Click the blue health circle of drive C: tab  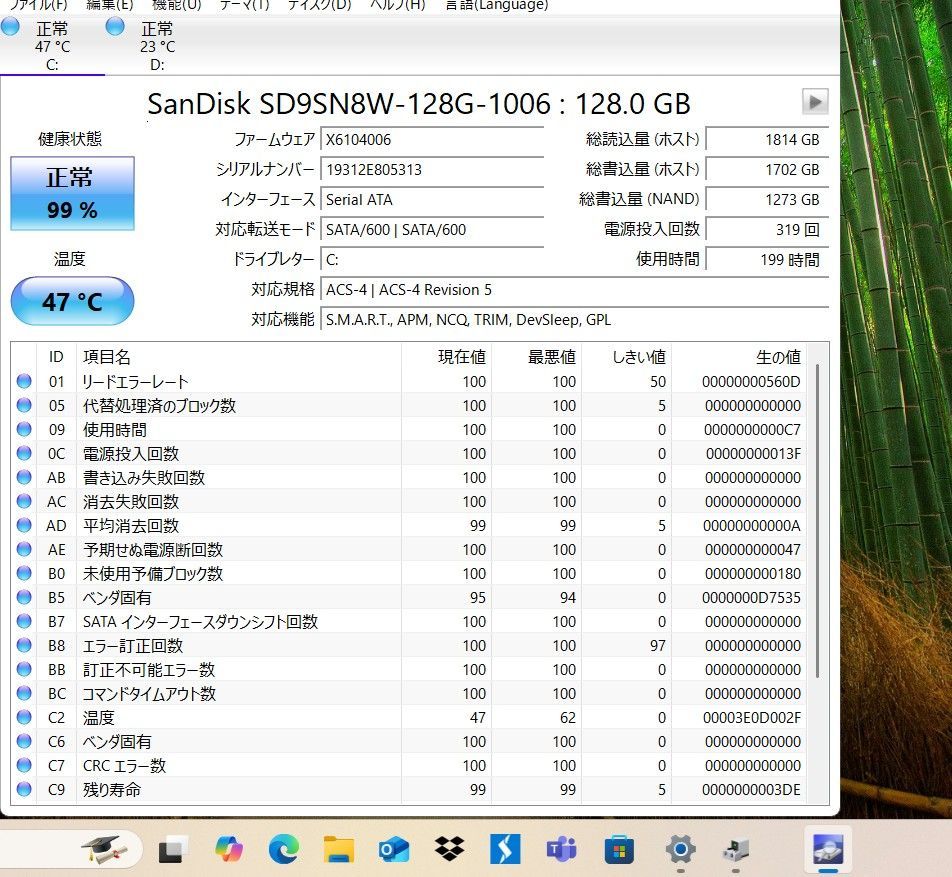tap(10, 27)
